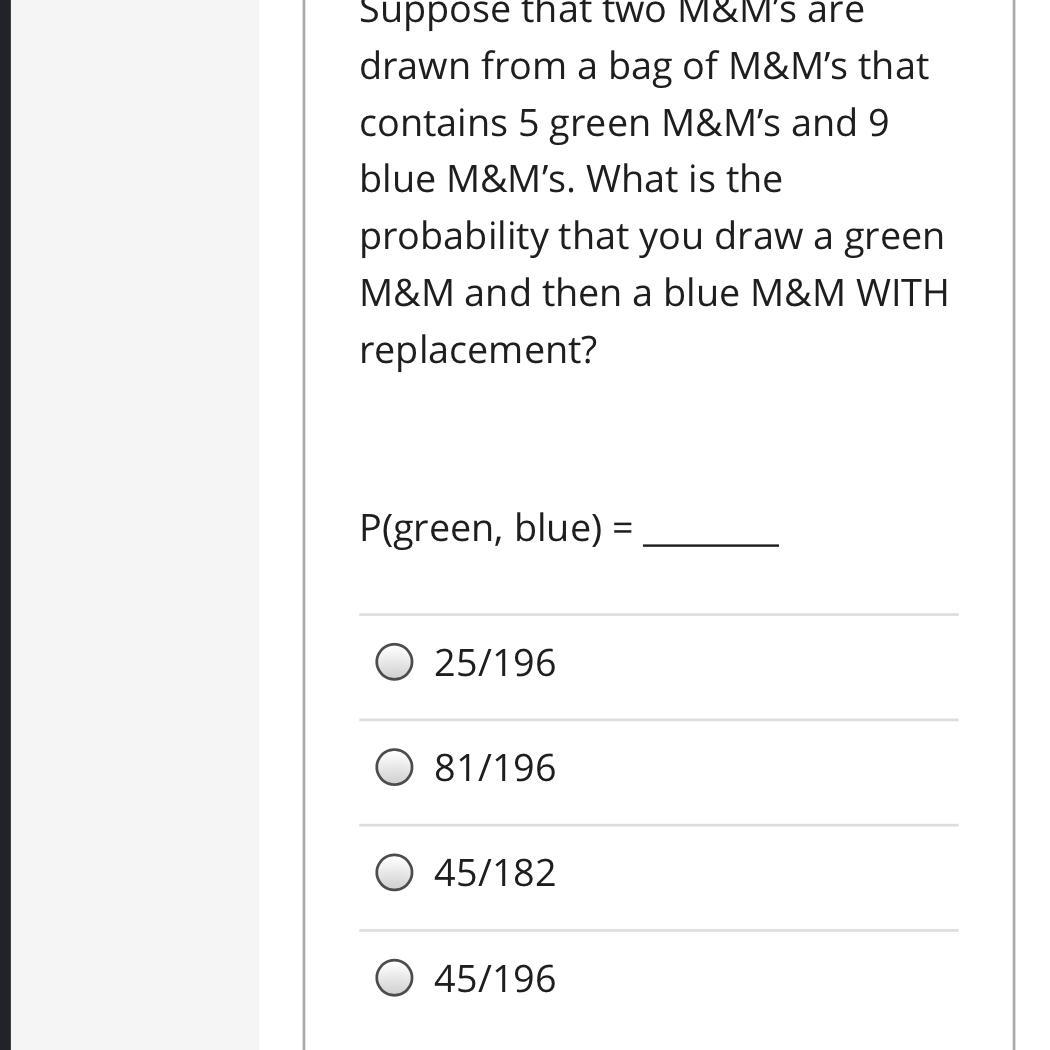Click the P(green, blue) = text
This screenshot has height=1050, width=1050.
pyautogui.click(x=495, y=527)
